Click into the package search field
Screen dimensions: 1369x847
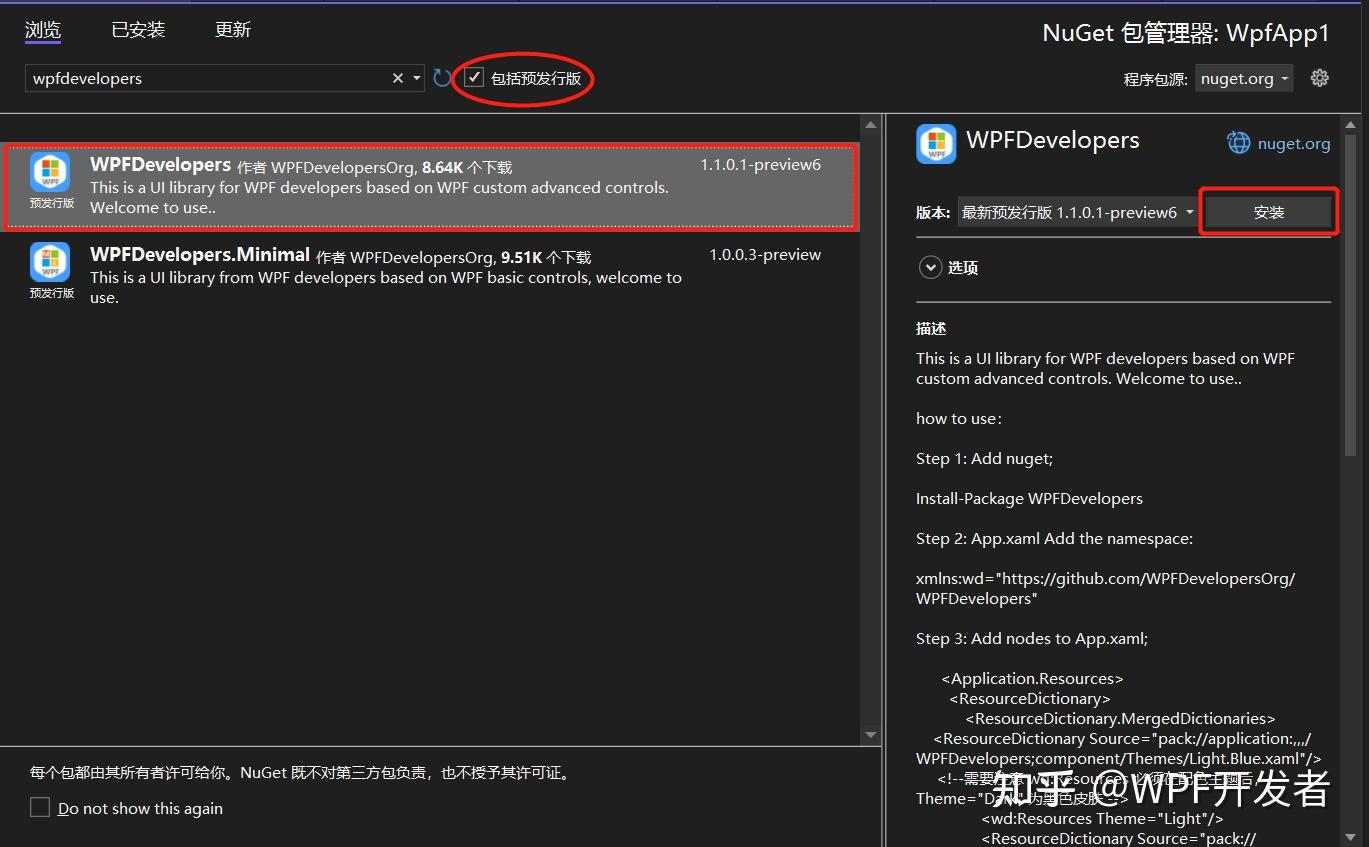click(x=210, y=78)
